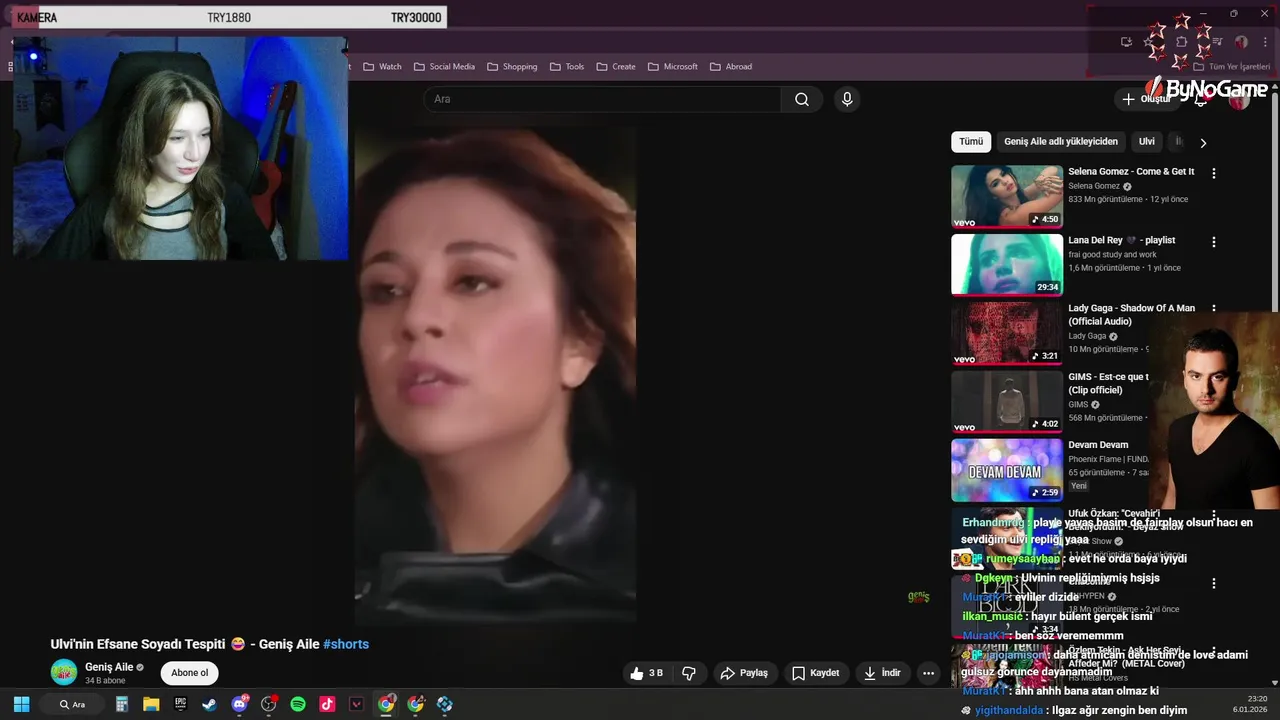Activate voice search microphone icon
1280x720 pixels.
click(x=847, y=99)
